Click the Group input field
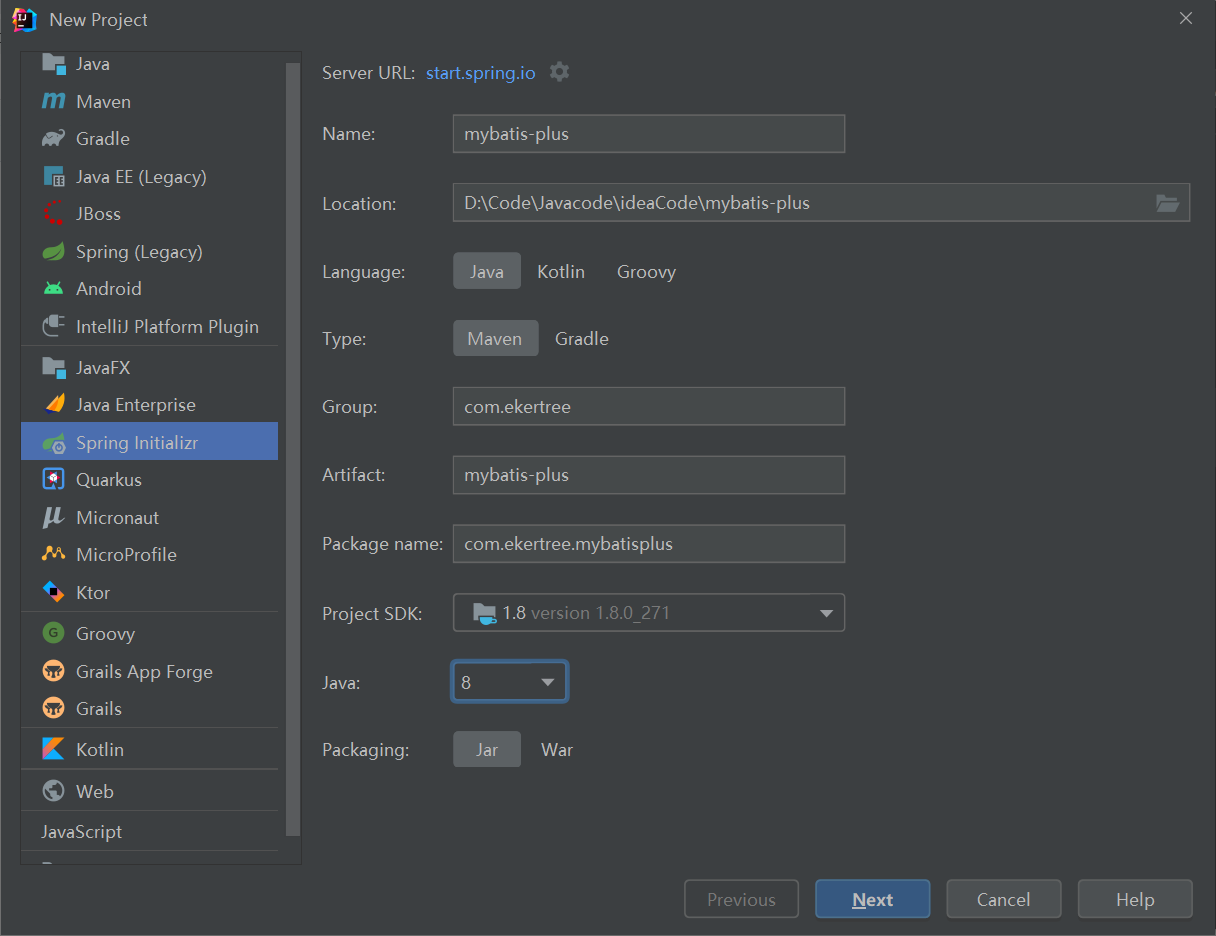Viewport: 1216px width, 936px height. 649,407
